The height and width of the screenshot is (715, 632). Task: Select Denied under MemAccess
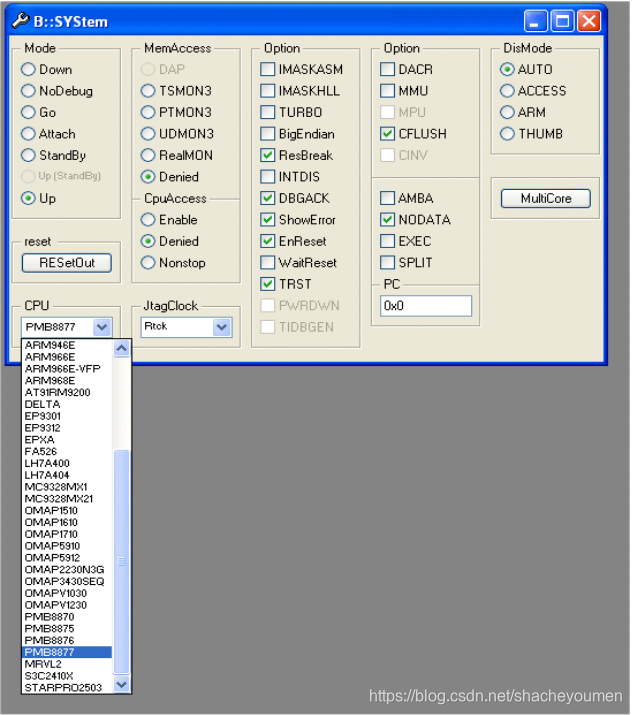[x=148, y=176]
